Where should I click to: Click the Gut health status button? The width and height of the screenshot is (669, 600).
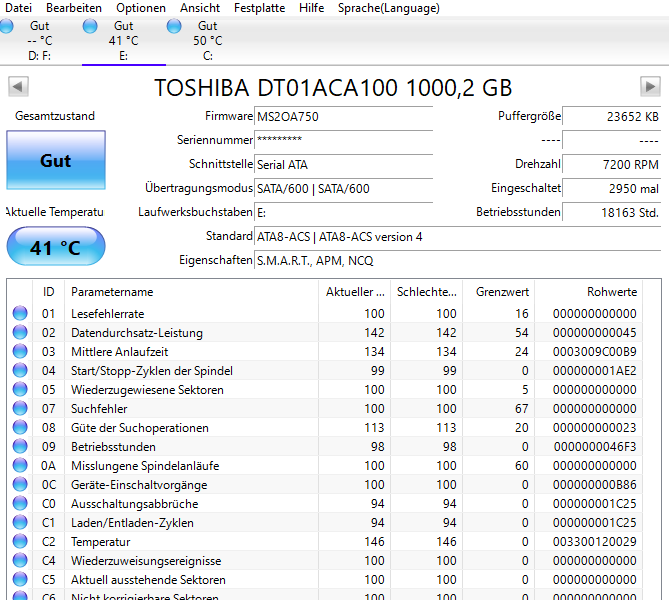click(x=56, y=160)
